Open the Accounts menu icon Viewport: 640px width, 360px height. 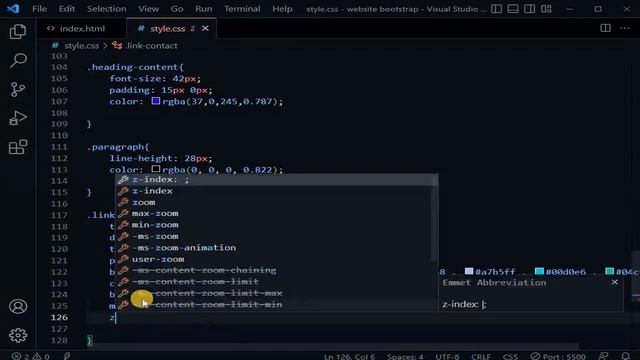click(18, 307)
